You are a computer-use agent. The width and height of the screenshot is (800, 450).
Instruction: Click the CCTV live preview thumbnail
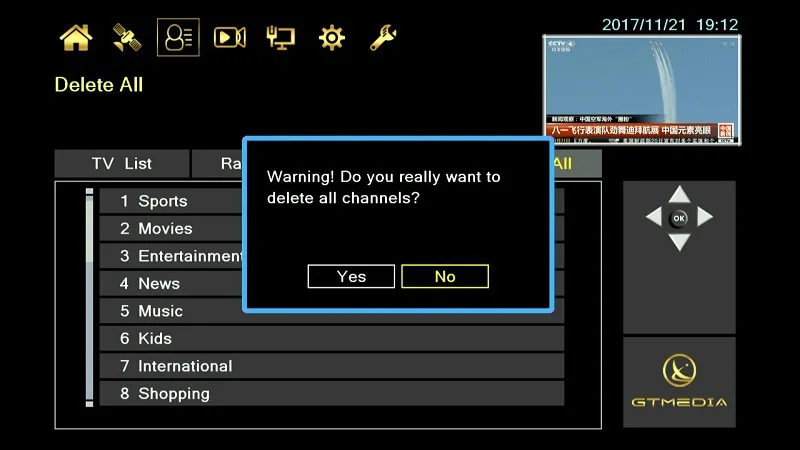coord(642,90)
